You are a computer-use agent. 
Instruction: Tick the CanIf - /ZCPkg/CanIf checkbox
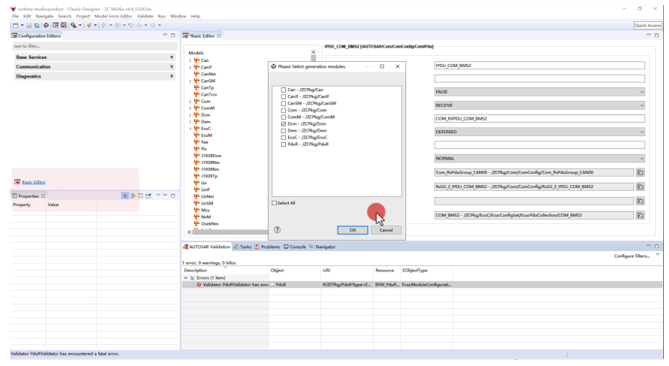(283, 97)
